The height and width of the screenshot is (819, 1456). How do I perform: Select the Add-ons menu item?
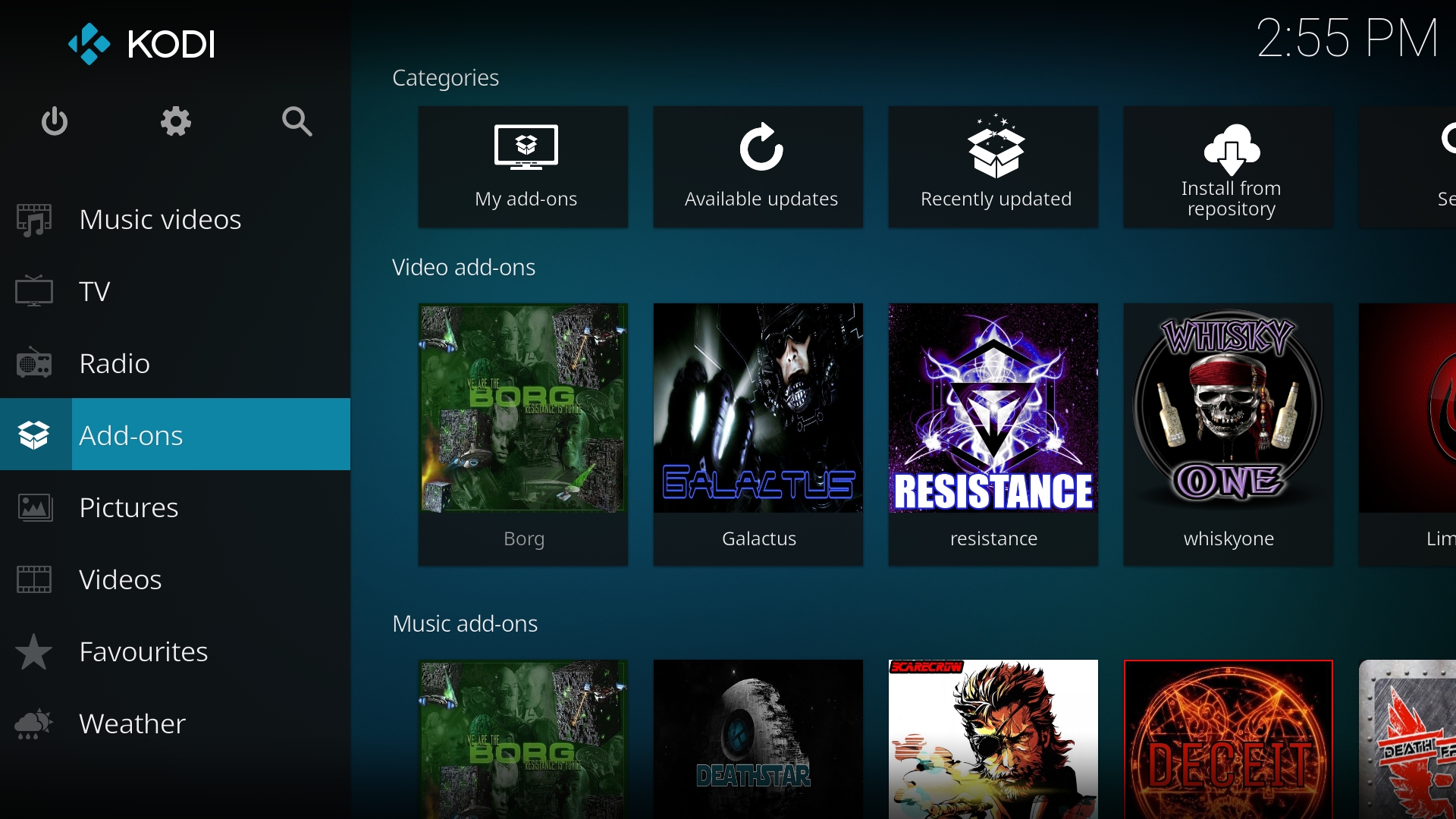(x=131, y=435)
